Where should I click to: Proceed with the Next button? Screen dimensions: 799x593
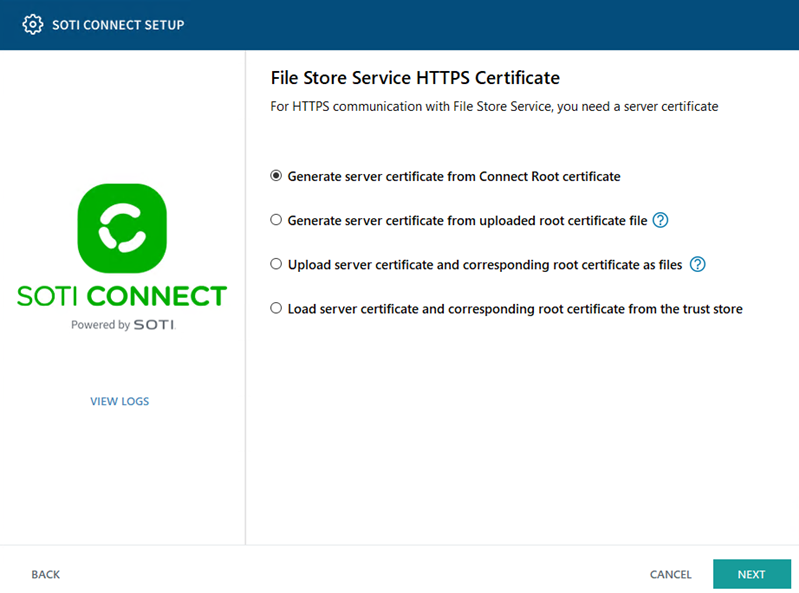coord(752,574)
